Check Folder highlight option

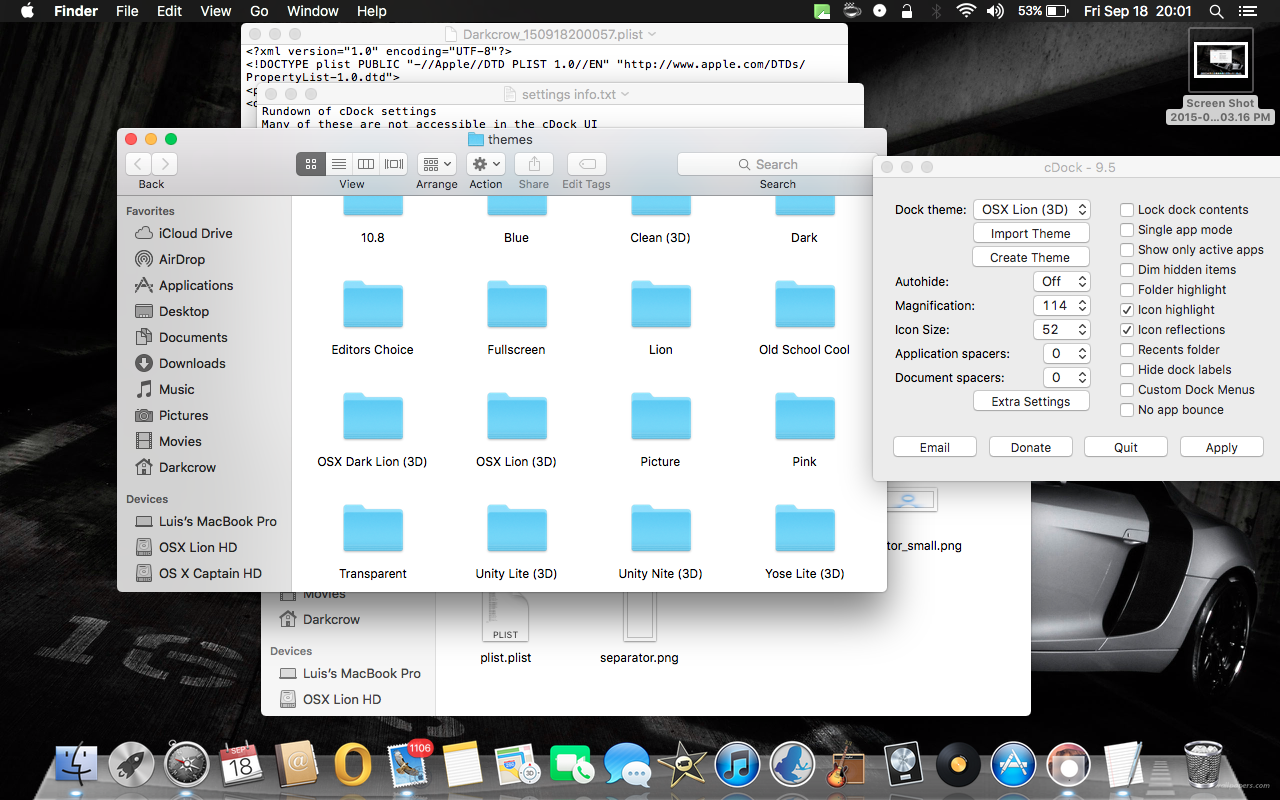1127,290
